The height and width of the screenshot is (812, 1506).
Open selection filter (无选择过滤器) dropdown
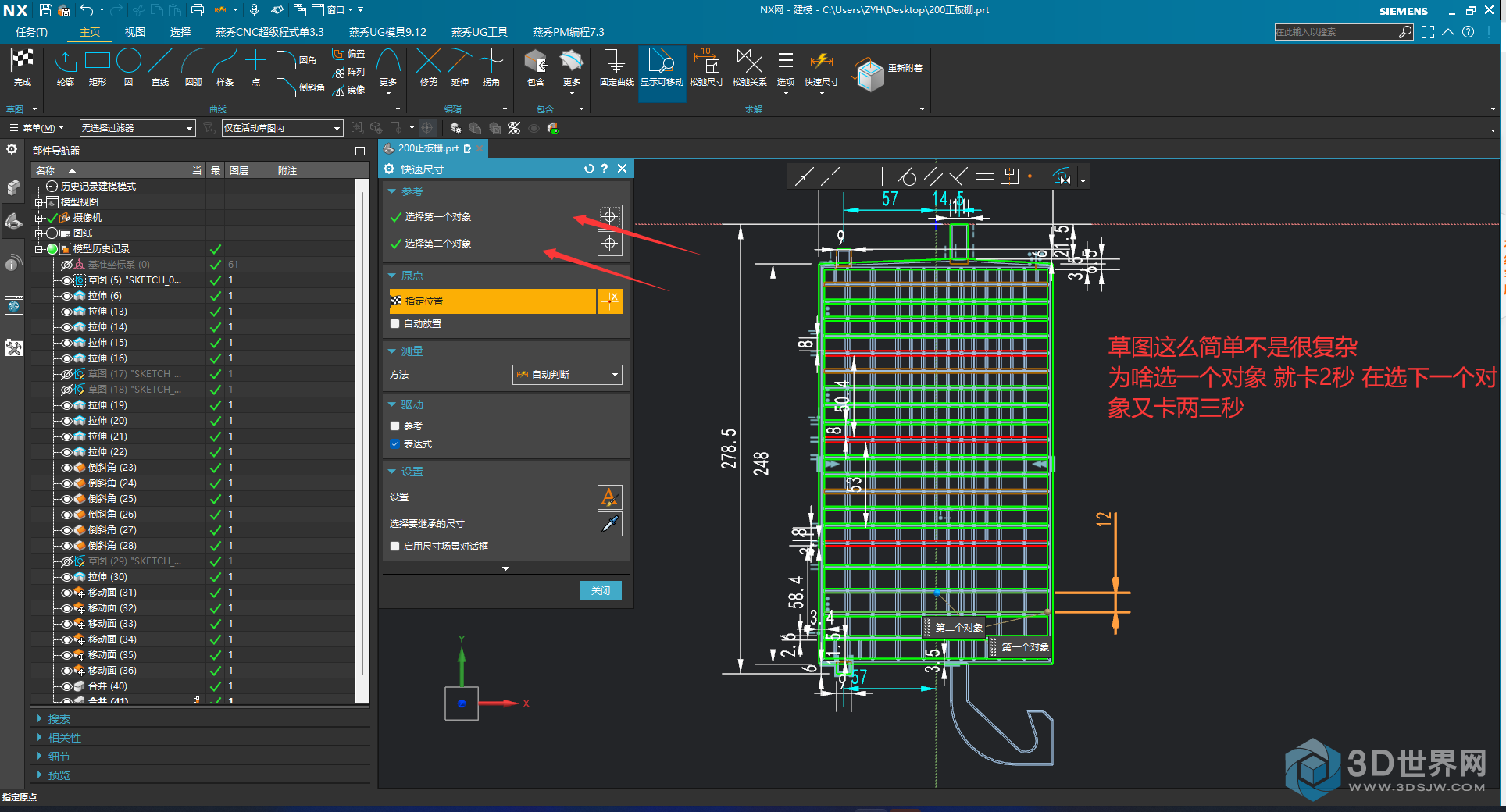click(137, 128)
